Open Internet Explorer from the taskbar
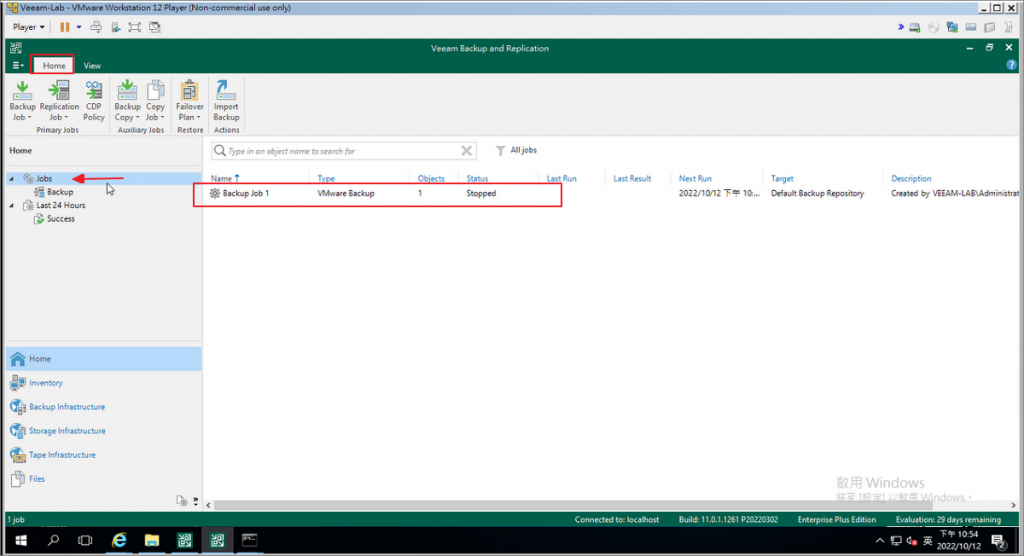 119,540
